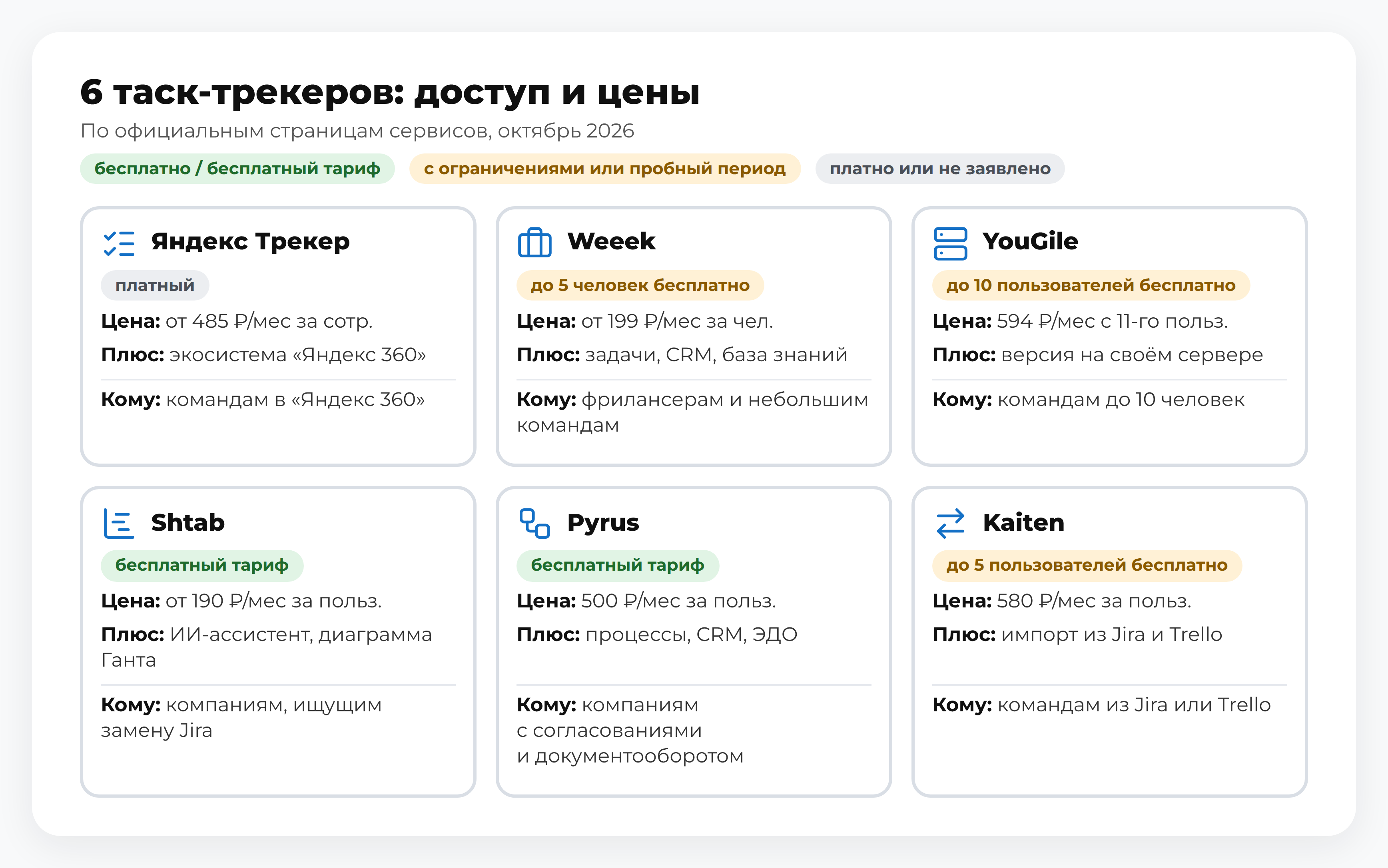Viewport: 1388px width, 868px height.
Task: Click the price 'от 199 ₽/мес за чел.'
Action: pyautogui.click(x=677, y=321)
